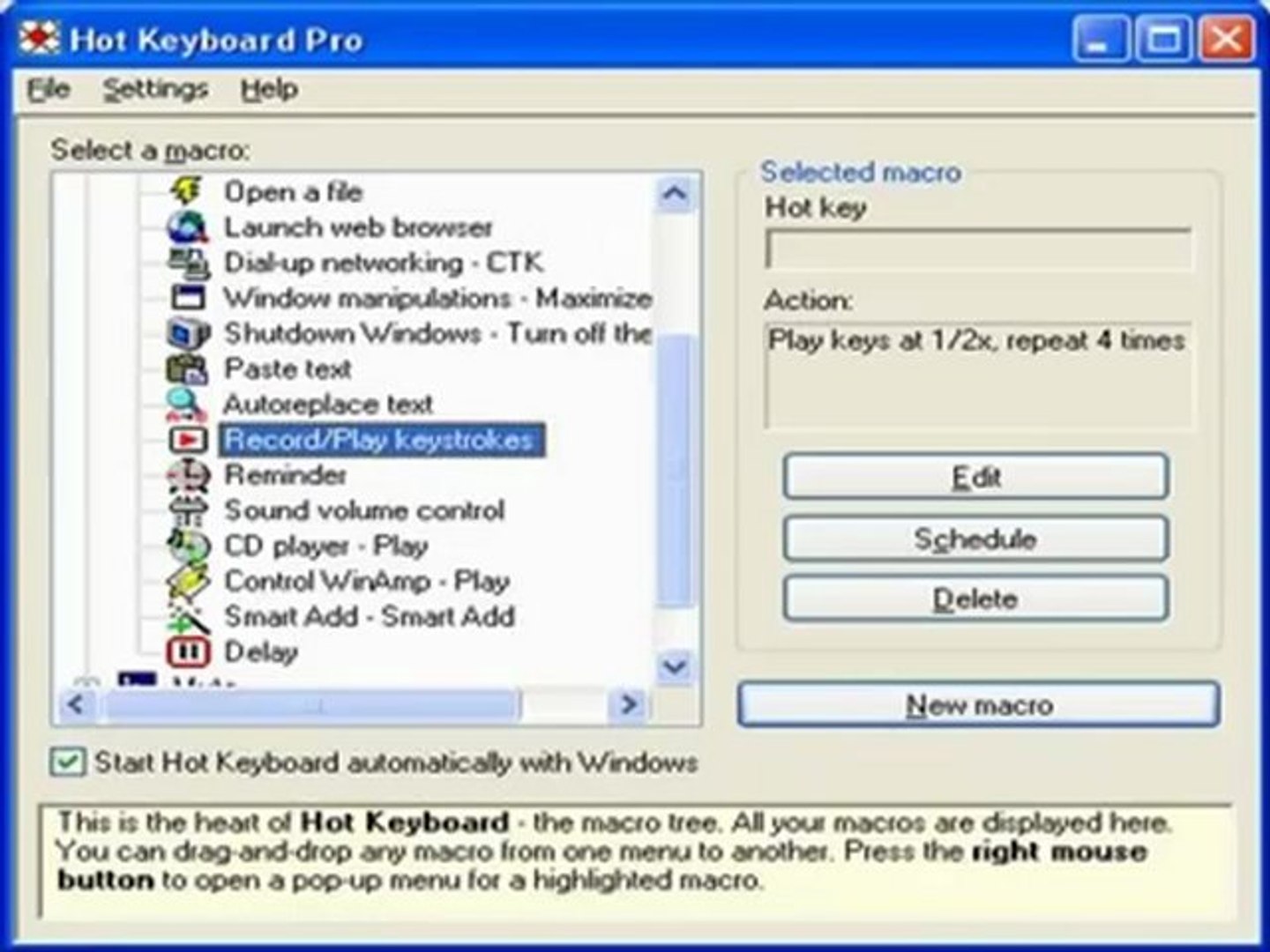Click the Control WinAmp icon
The image size is (1270, 952).
pos(187,581)
